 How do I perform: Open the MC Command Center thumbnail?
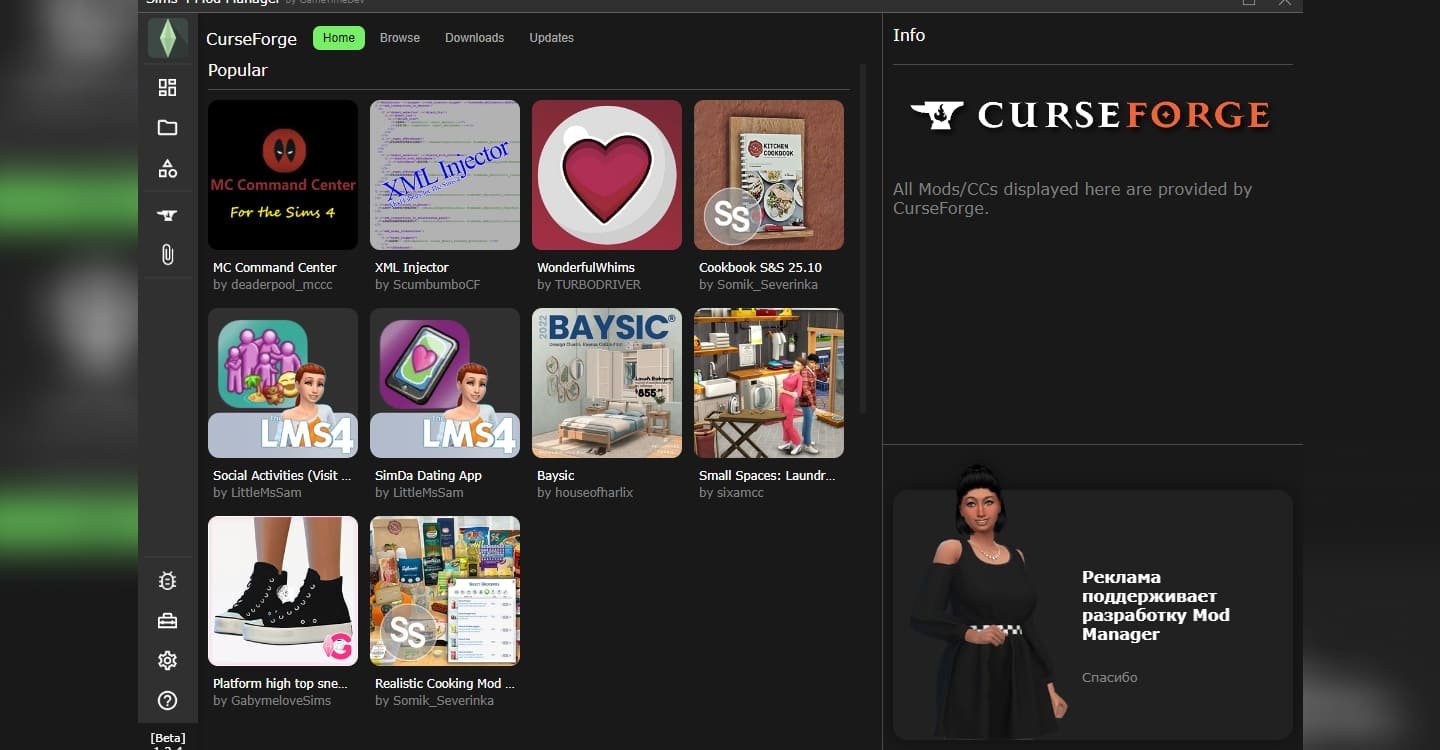point(283,175)
